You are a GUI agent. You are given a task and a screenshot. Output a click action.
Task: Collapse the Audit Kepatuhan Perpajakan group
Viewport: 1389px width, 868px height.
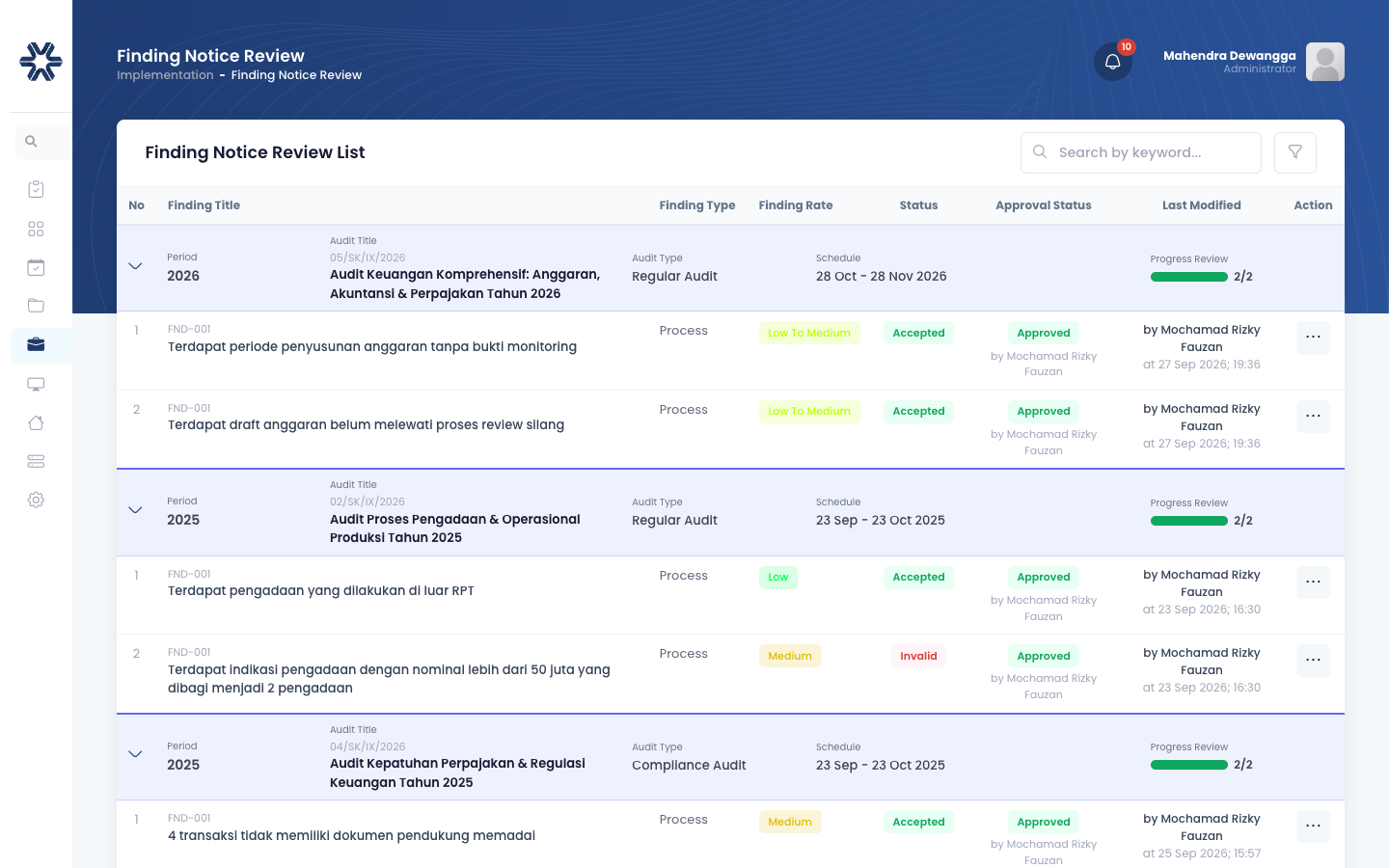point(135,754)
